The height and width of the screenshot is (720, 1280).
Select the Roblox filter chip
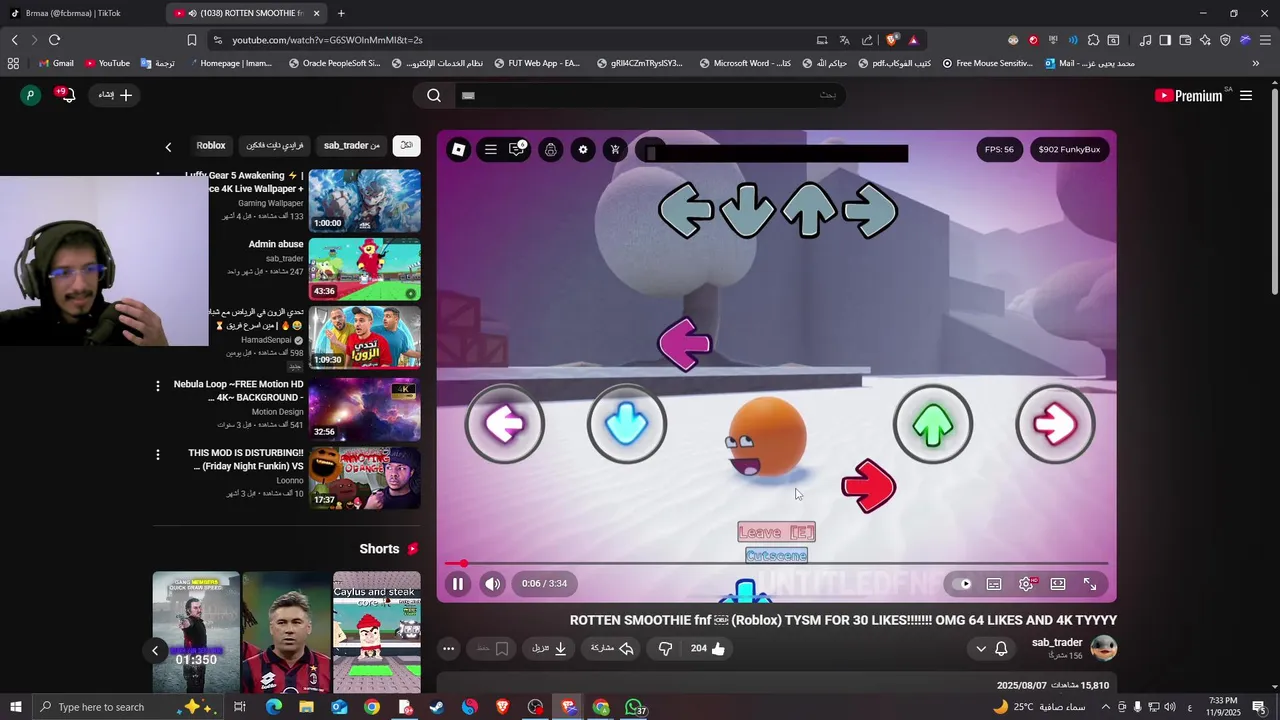[x=210, y=146]
